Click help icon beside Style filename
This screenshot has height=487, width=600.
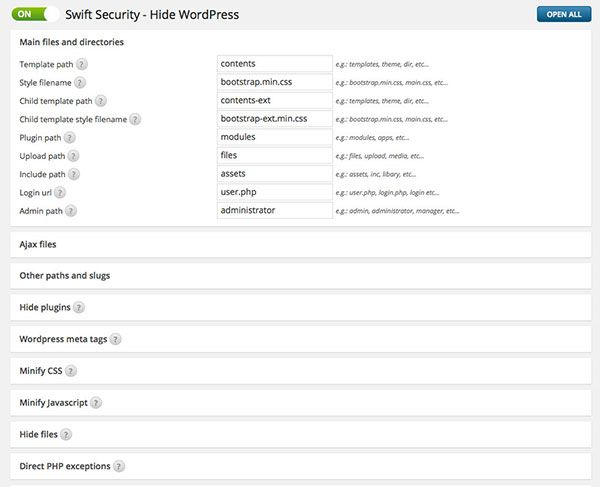click(80, 82)
